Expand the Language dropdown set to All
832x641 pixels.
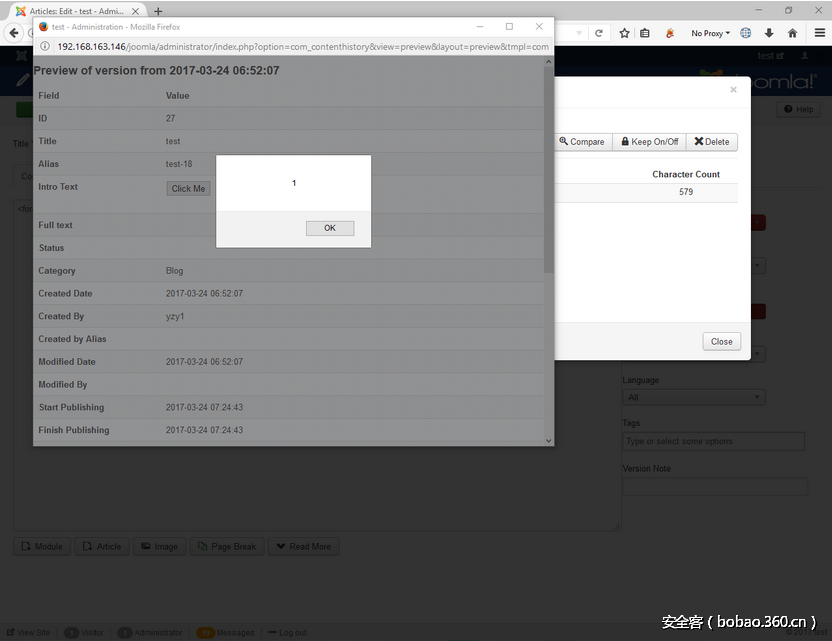coord(694,397)
